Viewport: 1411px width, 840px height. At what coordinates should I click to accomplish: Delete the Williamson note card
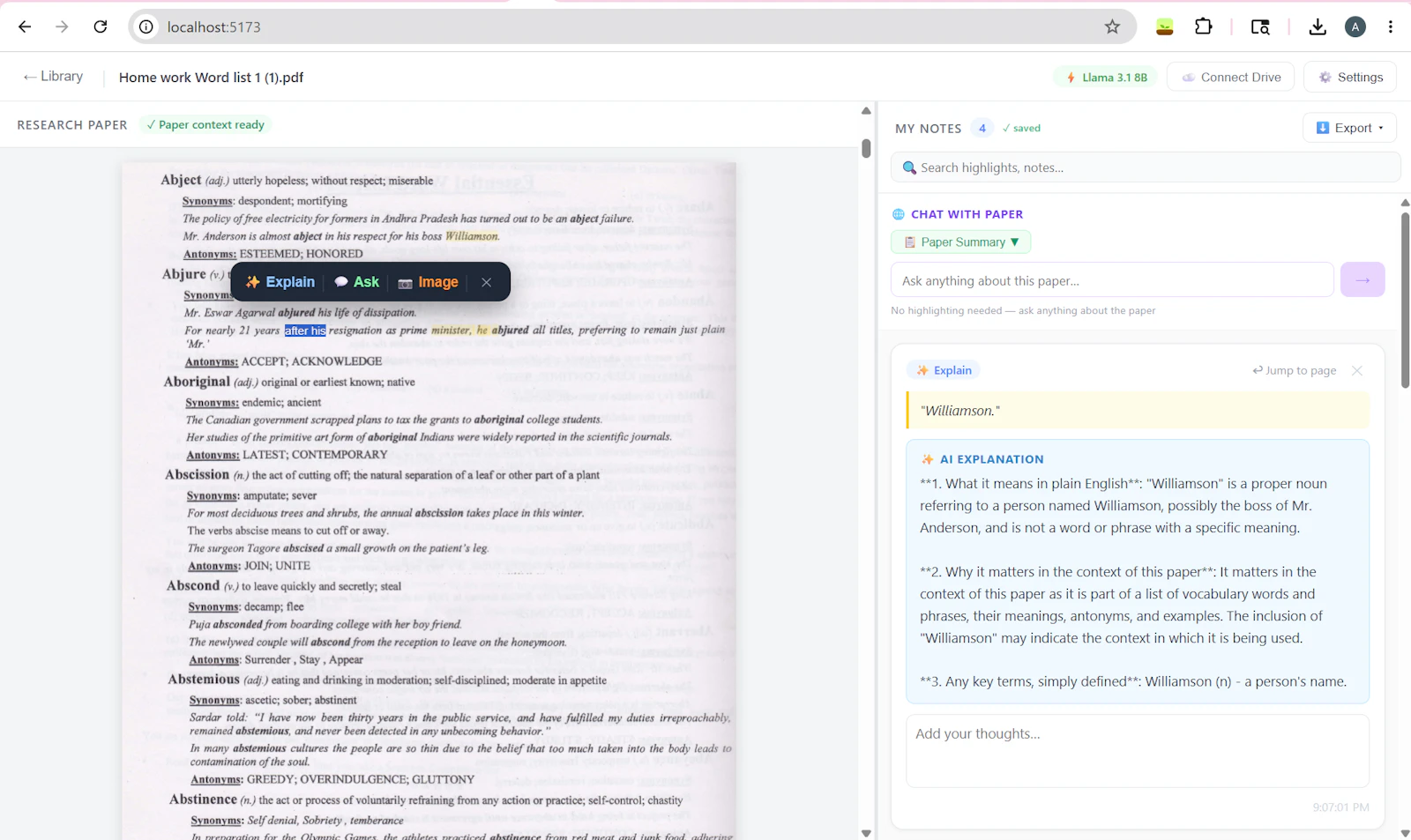(x=1357, y=370)
